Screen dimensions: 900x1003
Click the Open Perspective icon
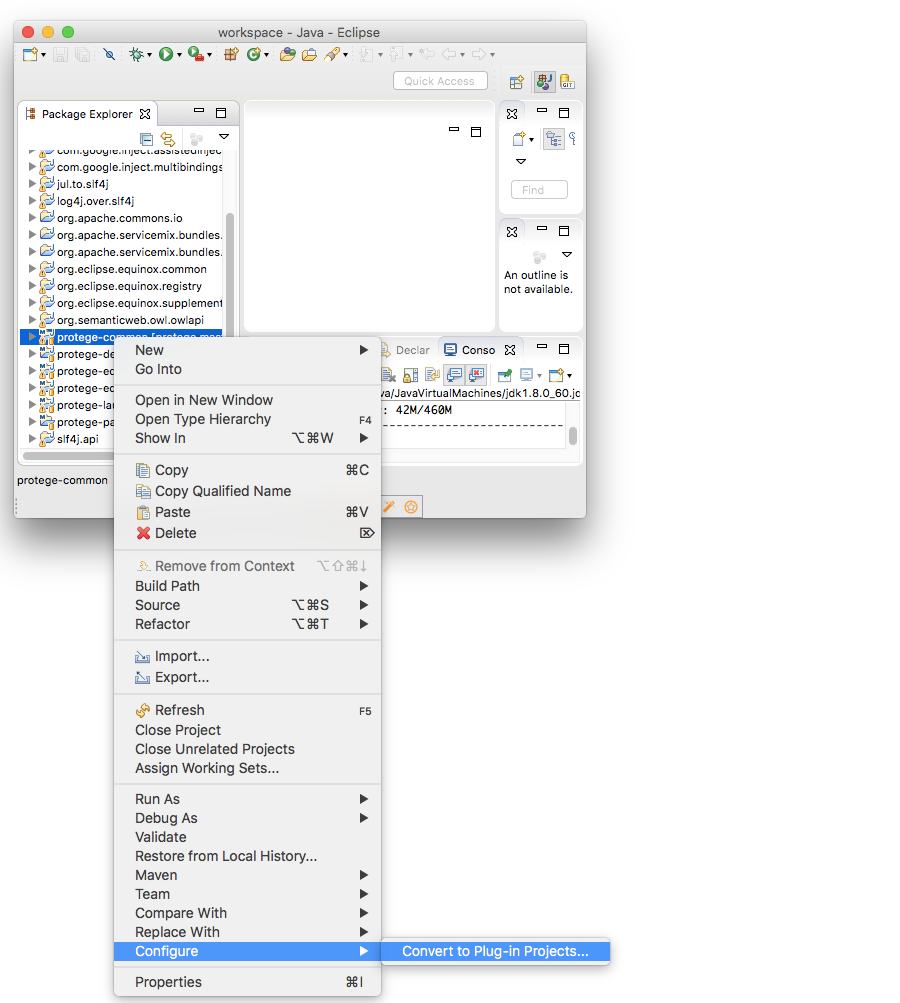pos(517,82)
